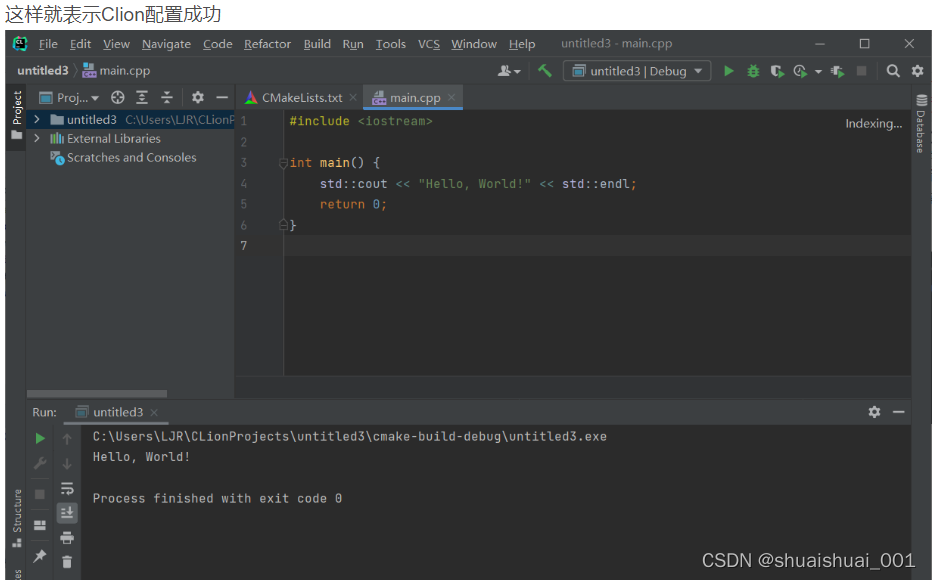The width and height of the screenshot is (932, 580).
Task: Click the toolbar Stop square button
Action: (x=861, y=71)
